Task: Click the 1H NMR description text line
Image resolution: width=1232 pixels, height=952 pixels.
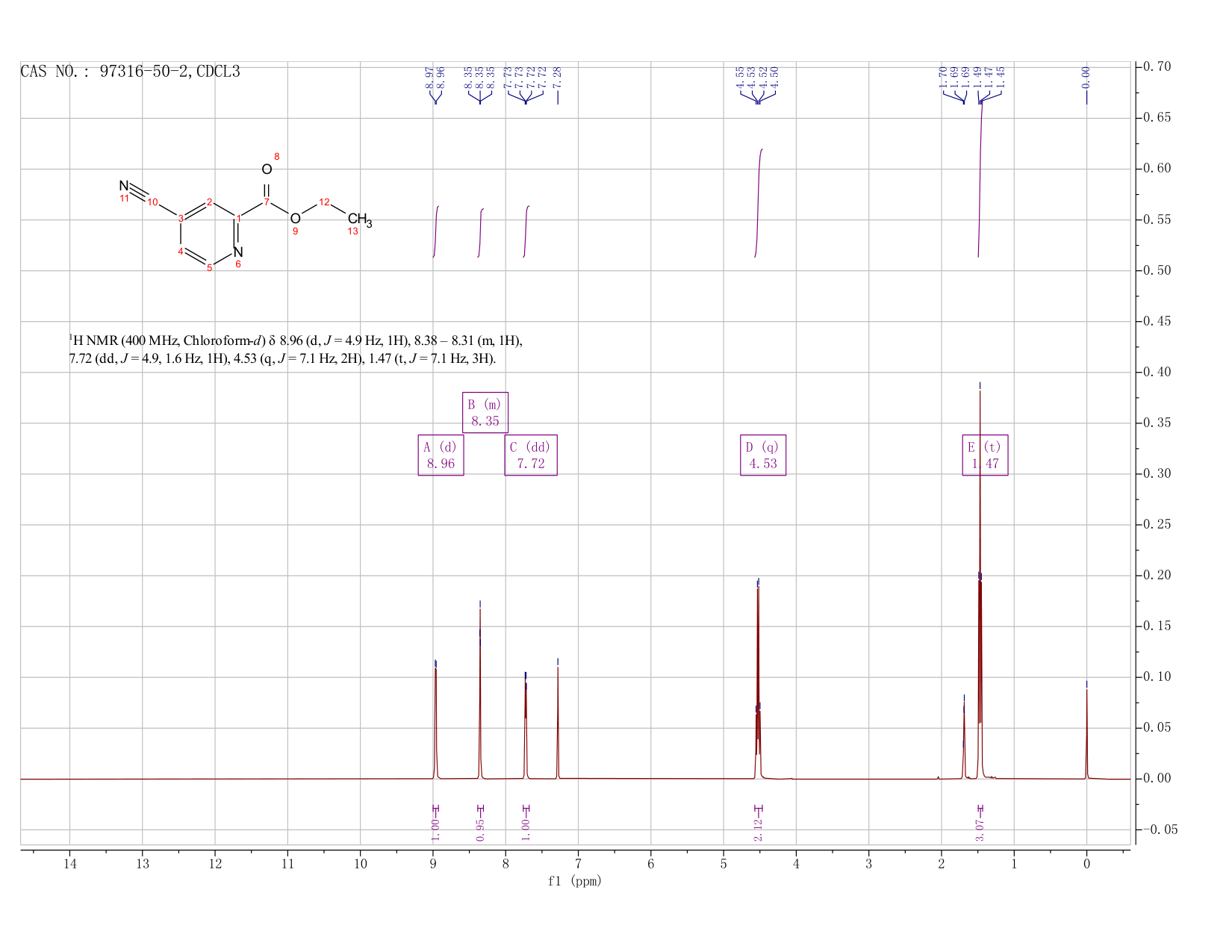Action: (296, 349)
